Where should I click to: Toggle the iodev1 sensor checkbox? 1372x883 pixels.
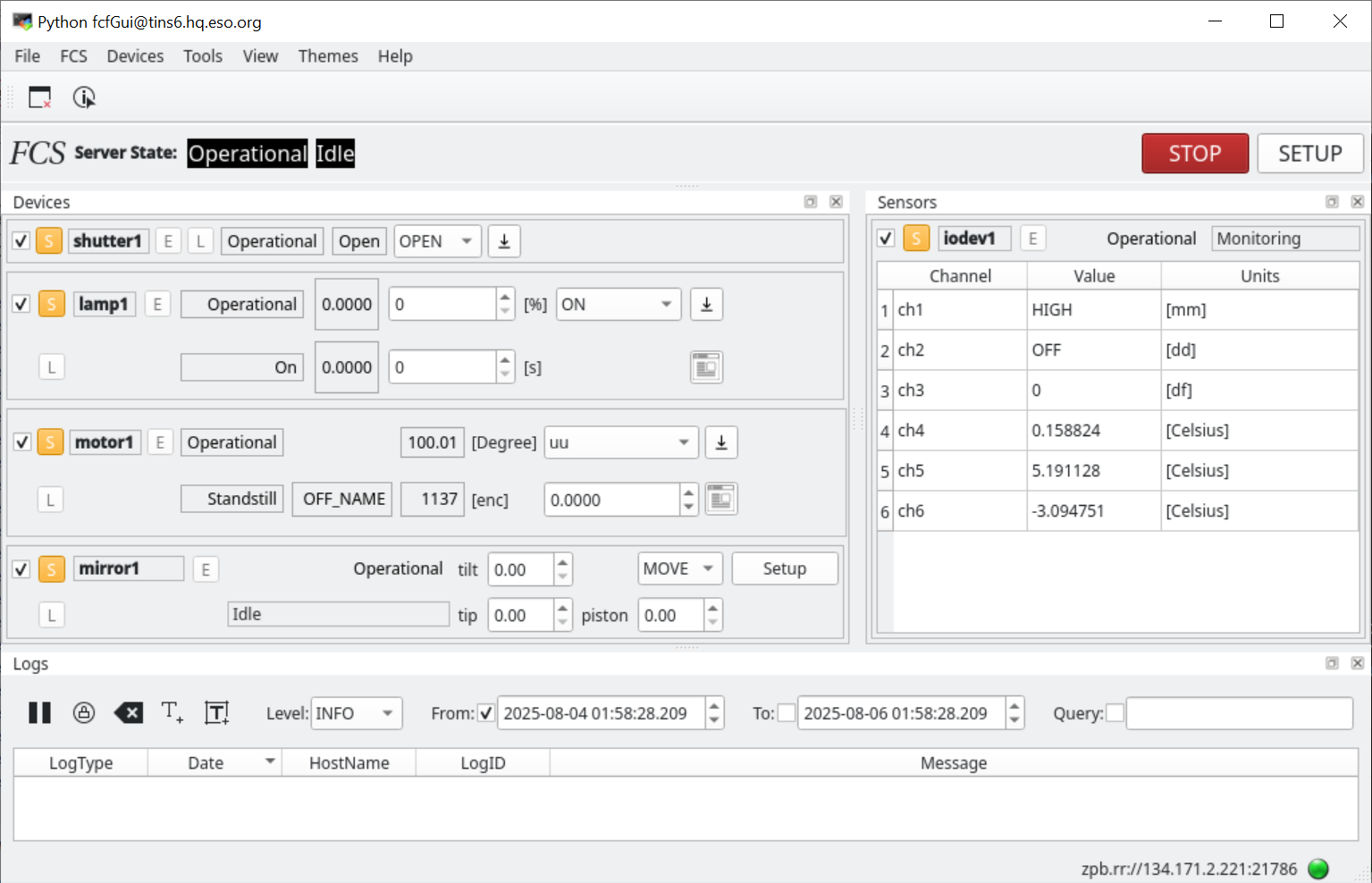point(886,239)
